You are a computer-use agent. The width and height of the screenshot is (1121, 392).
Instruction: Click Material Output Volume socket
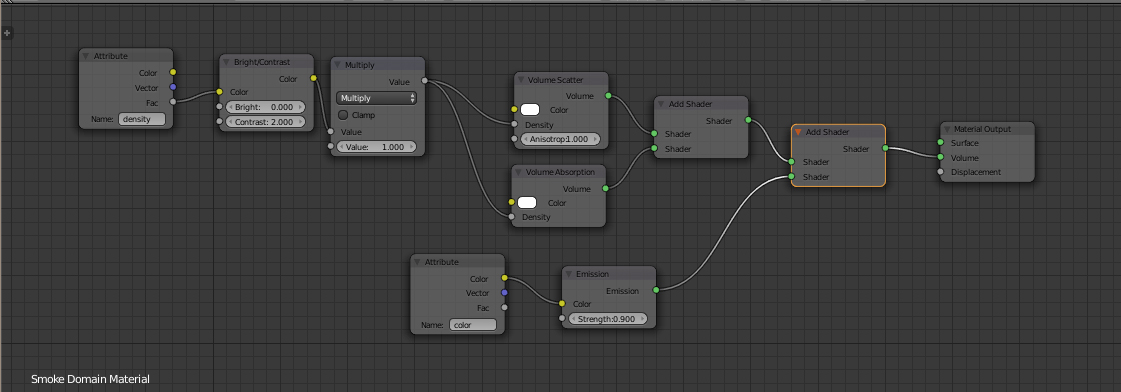coord(941,157)
